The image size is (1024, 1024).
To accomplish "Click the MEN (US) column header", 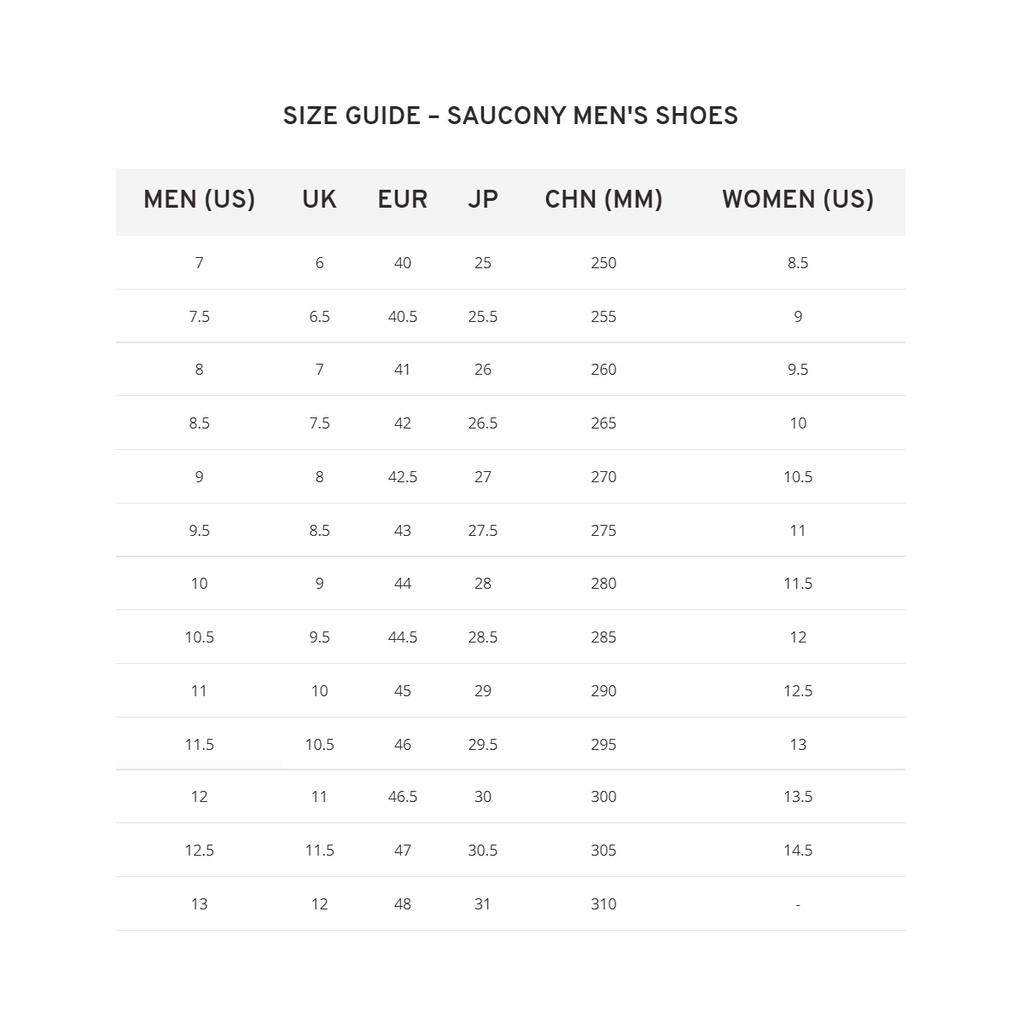I will coord(199,200).
